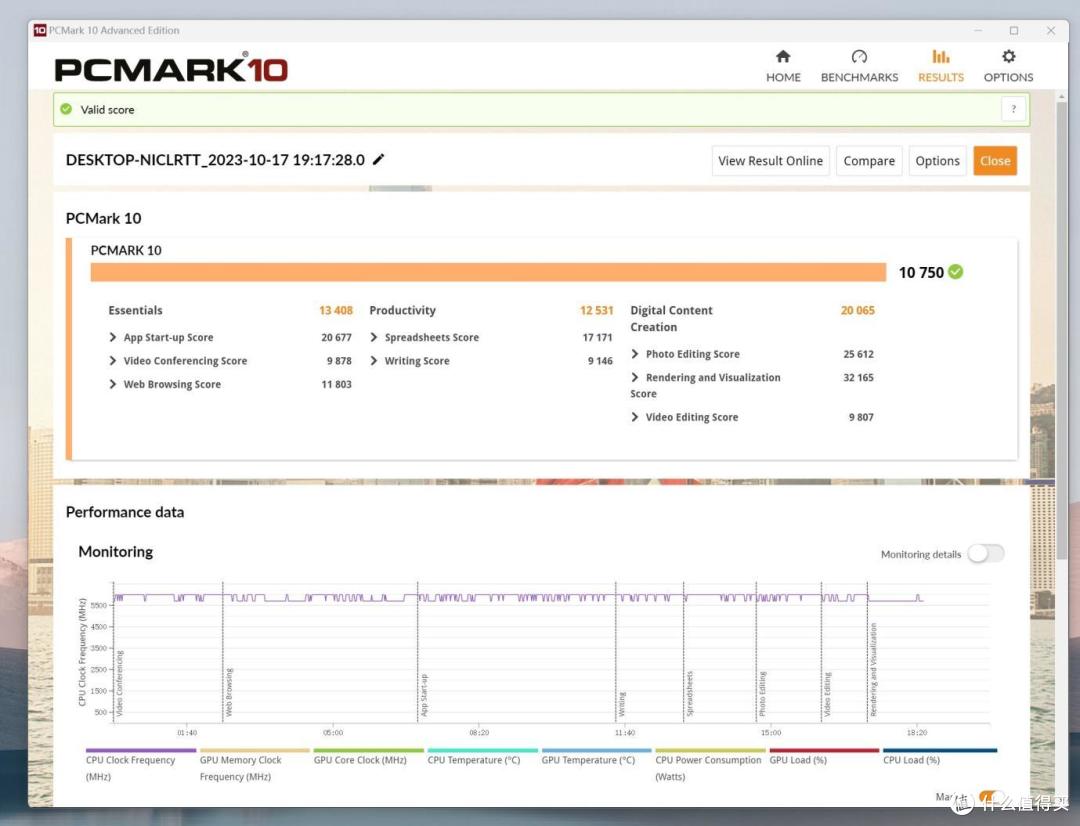The height and width of the screenshot is (826, 1080).
Task: Toggle the Monitoring details switch
Action: point(986,554)
